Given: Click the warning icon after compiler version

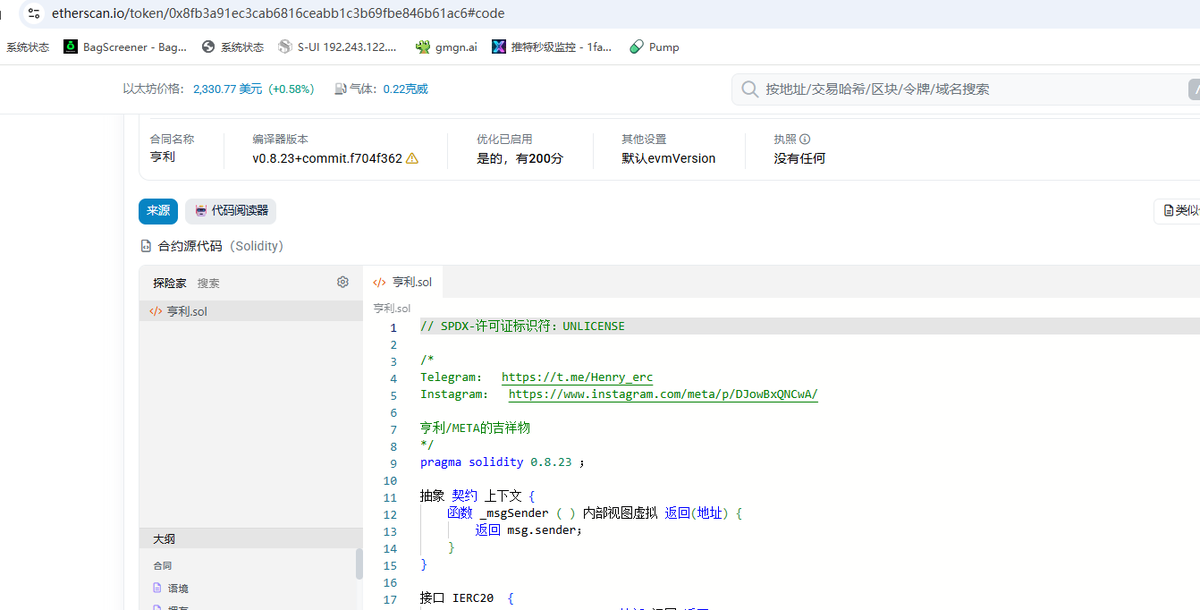Looking at the screenshot, I should coord(412,158).
